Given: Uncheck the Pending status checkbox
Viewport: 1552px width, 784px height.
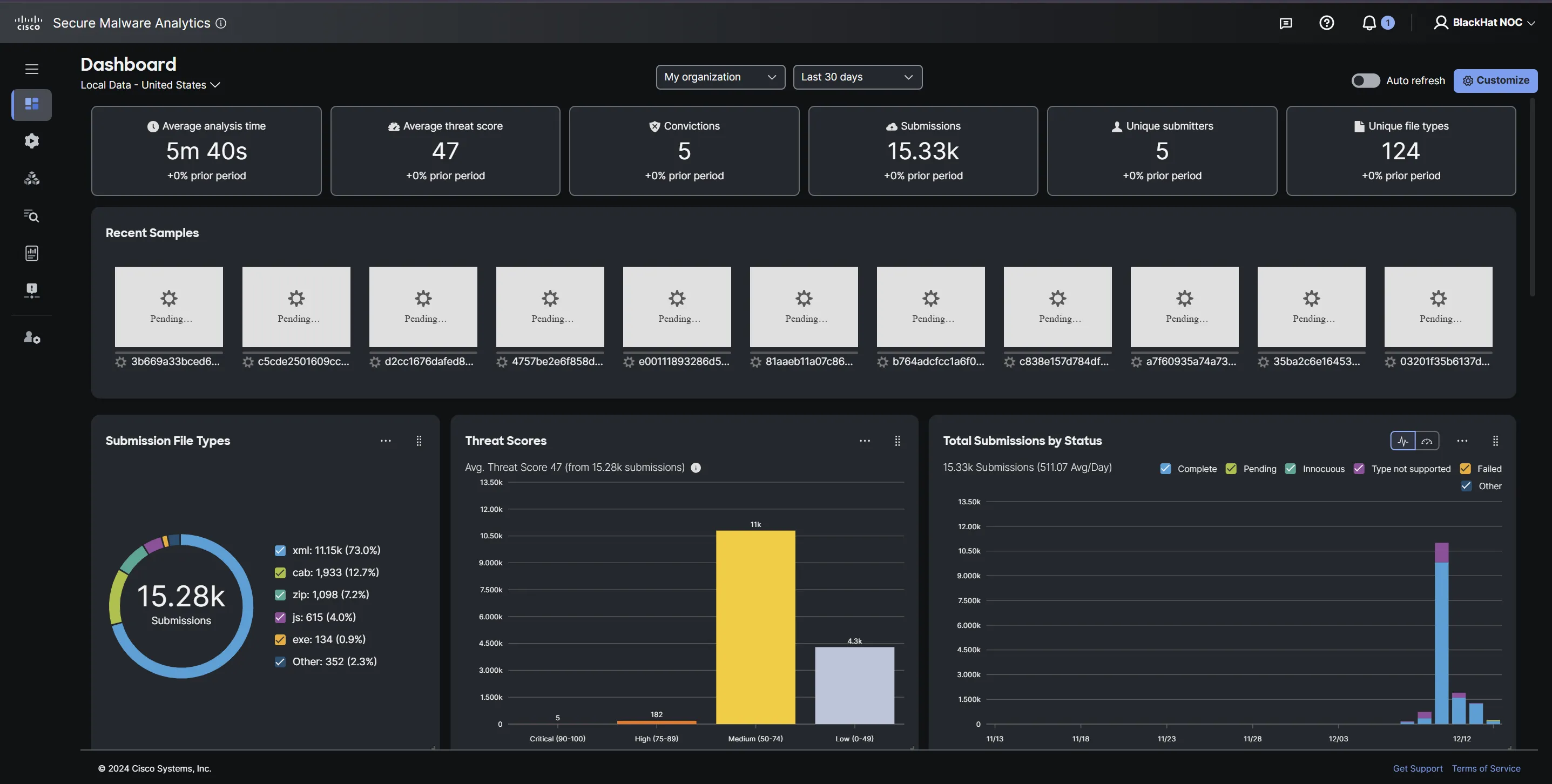Looking at the screenshot, I should [1231, 469].
